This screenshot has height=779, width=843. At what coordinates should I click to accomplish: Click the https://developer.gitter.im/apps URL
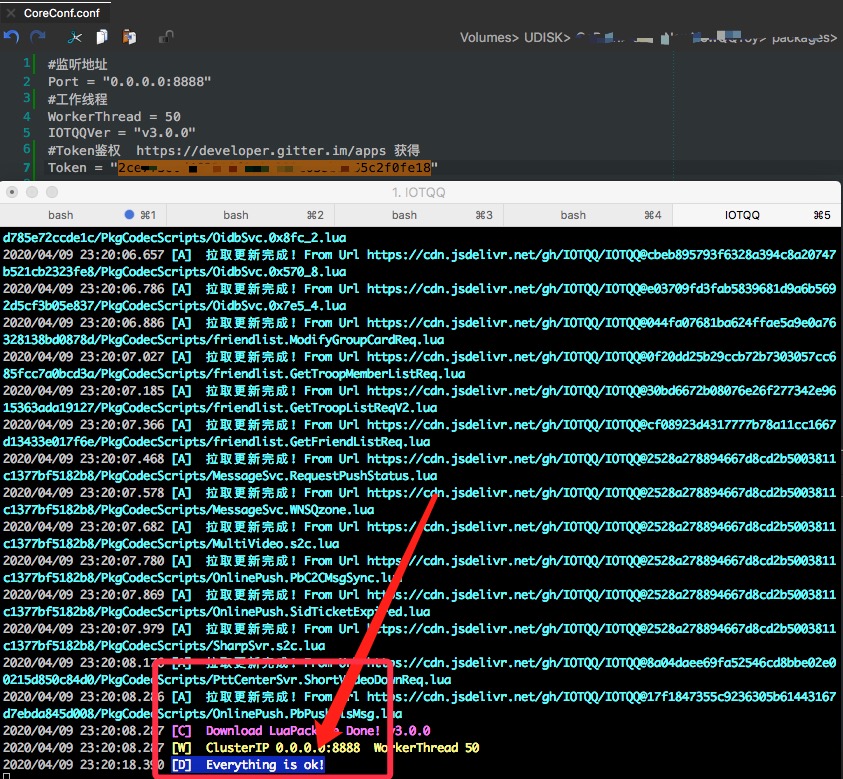pos(261,151)
